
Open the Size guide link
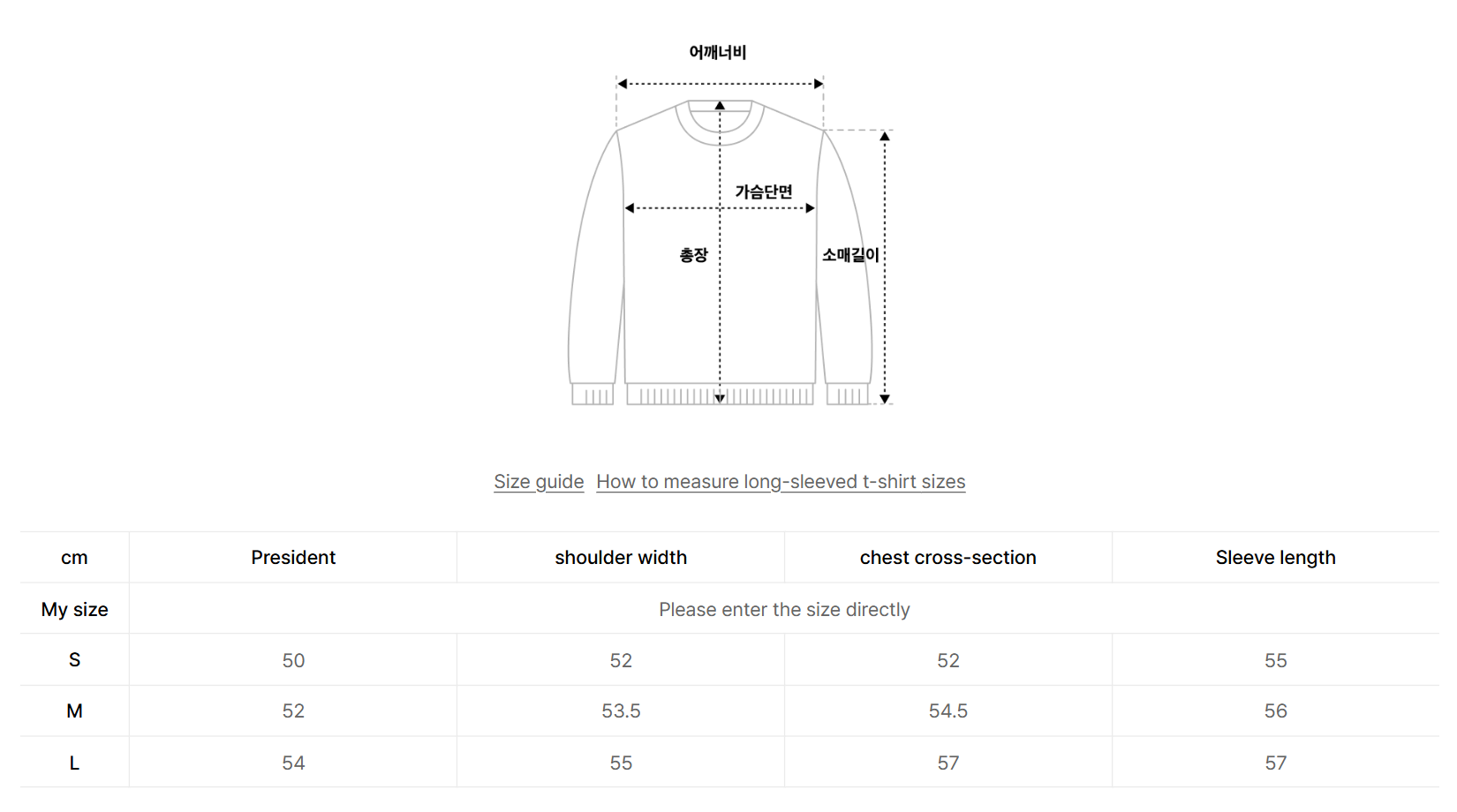tap(539, 482)
